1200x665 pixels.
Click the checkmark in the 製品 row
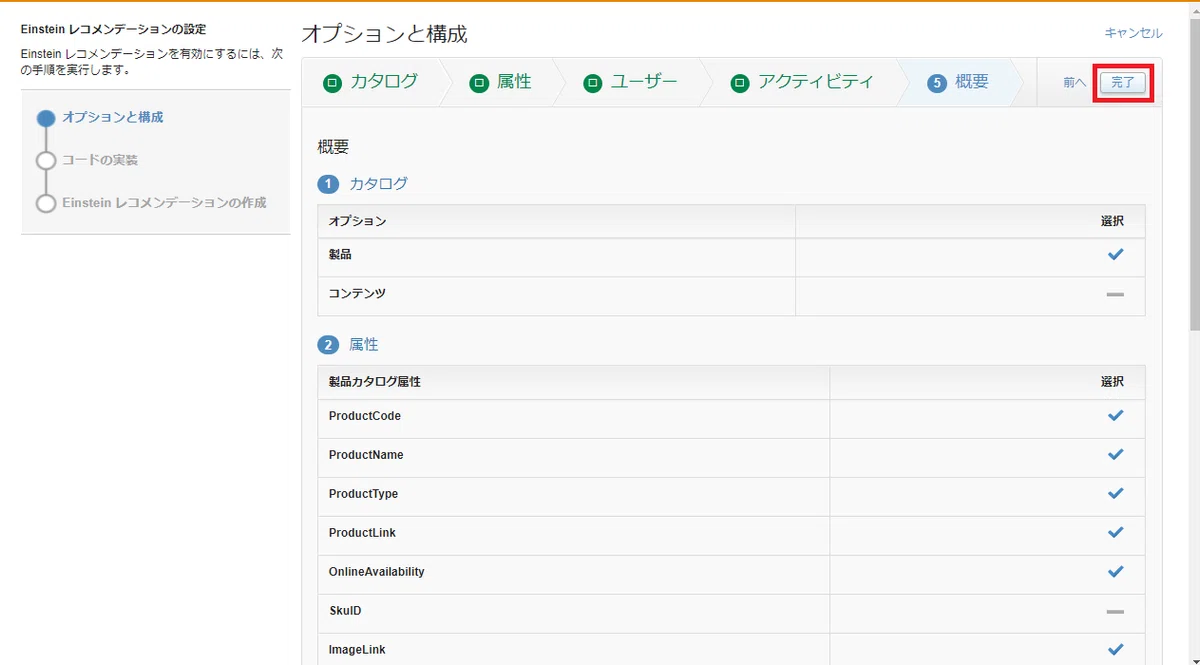click(1115, 255)
